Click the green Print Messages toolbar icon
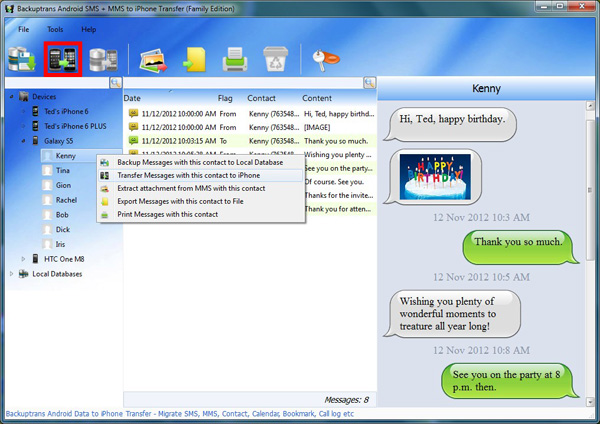This screenshot has width=600, height=424. 235,59
